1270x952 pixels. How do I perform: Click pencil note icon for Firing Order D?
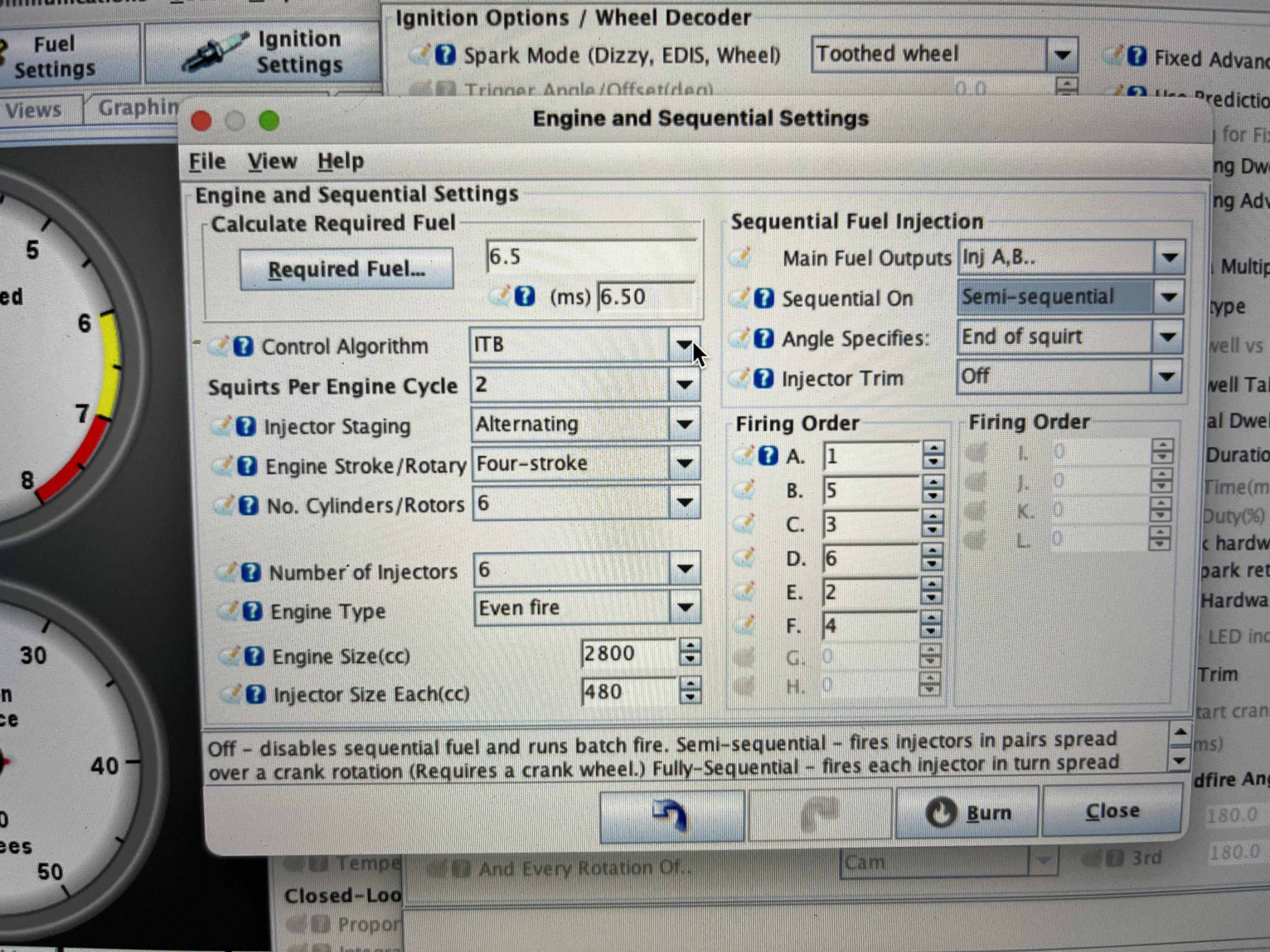[x=745, y=557]
